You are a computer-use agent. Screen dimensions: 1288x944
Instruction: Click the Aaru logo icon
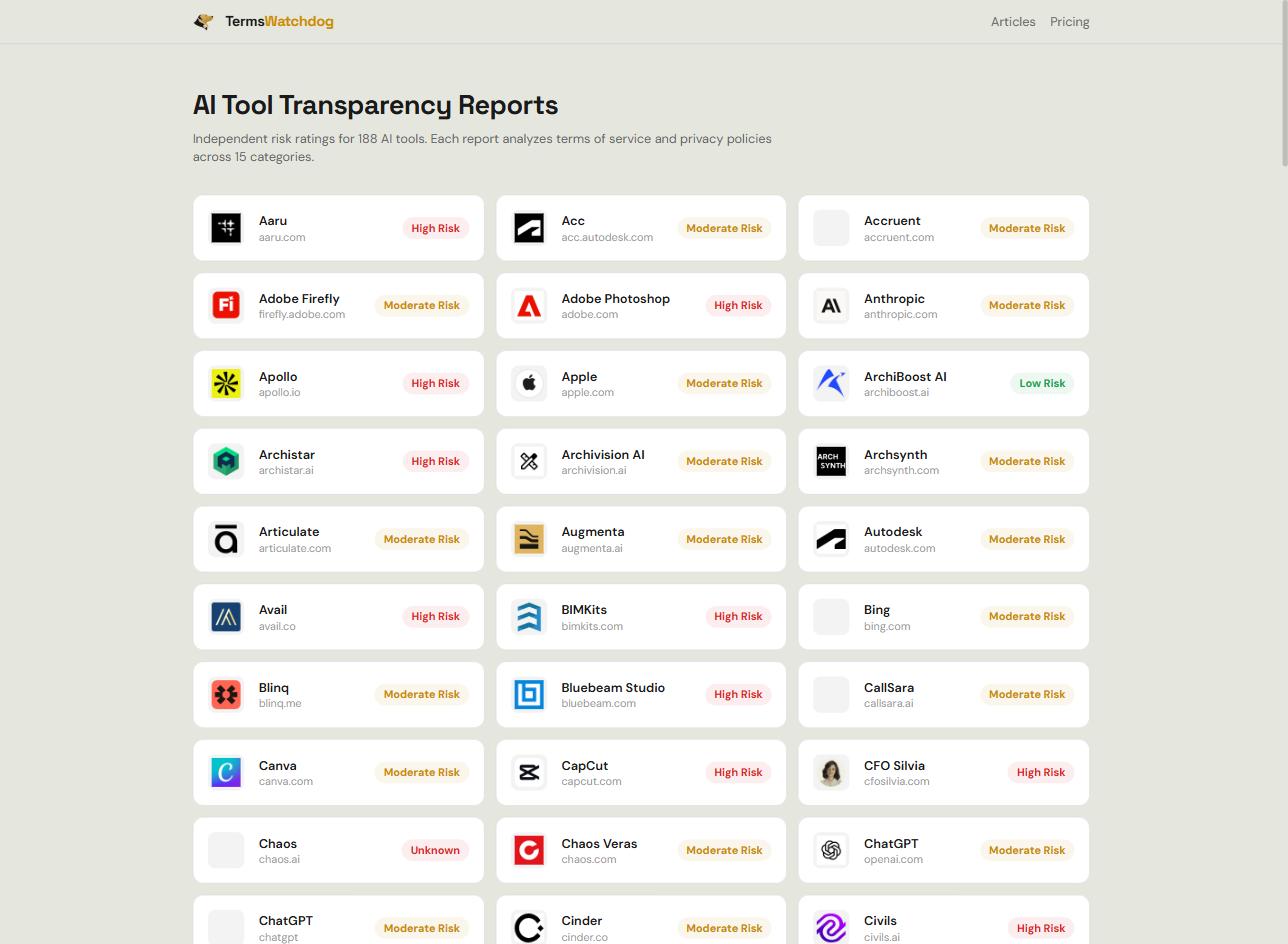click(226, 228)
